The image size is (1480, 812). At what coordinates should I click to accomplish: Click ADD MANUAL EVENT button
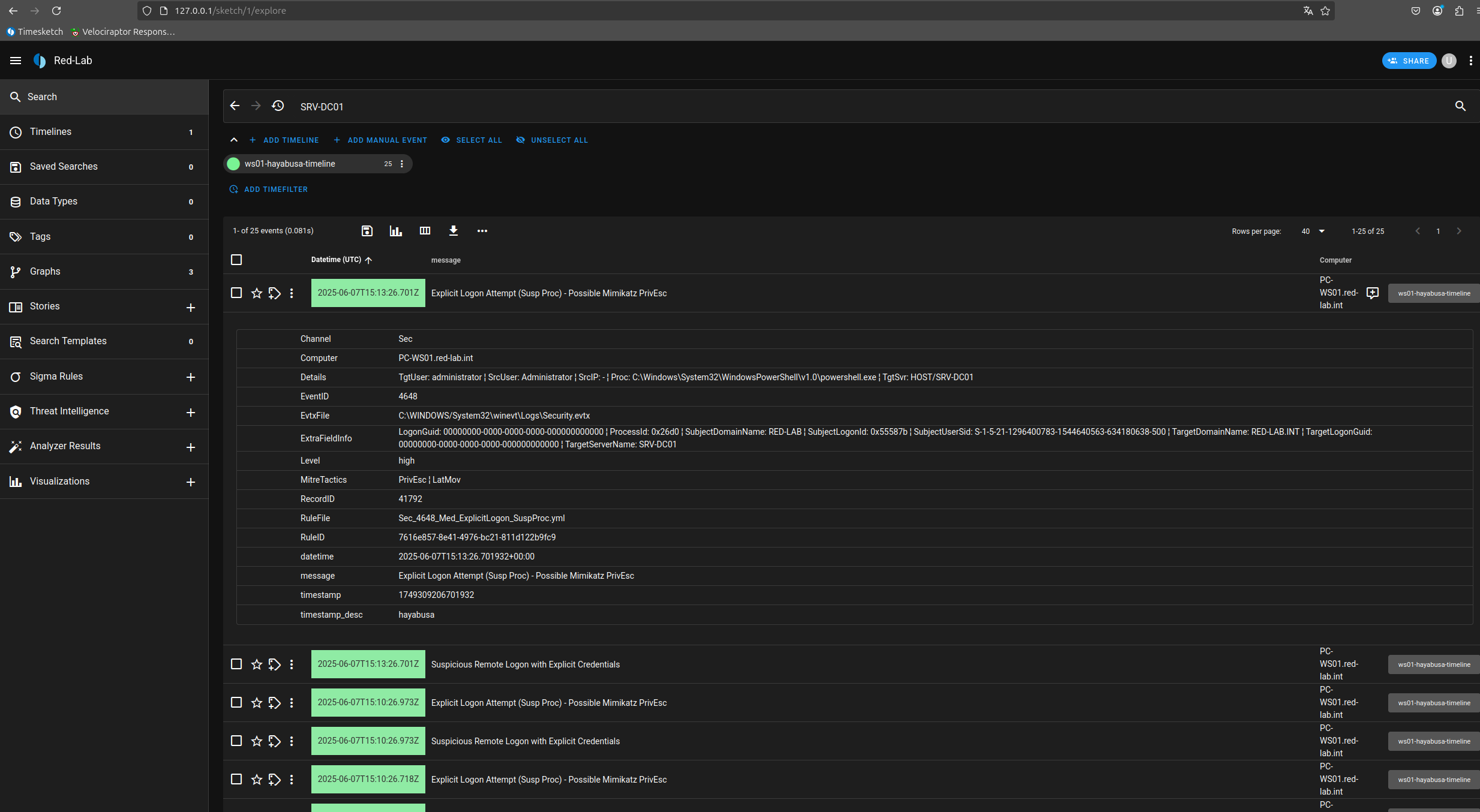(380, 140)
